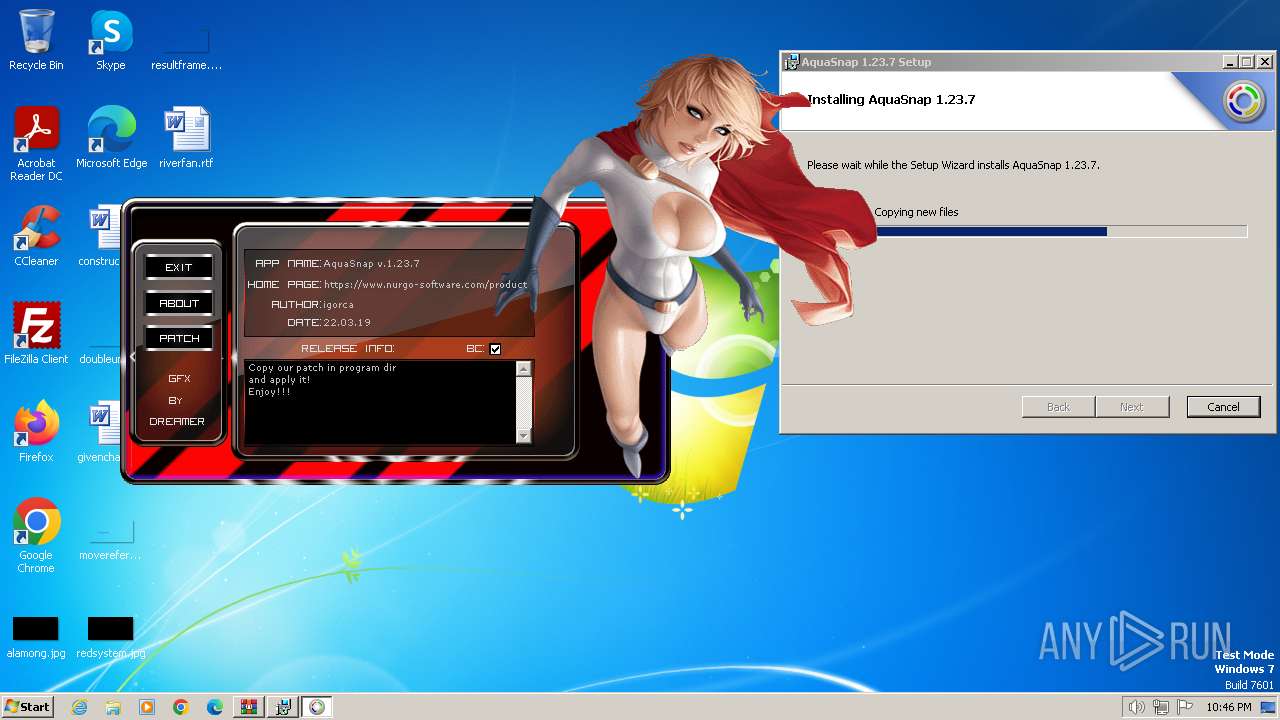
Task: Select the moverefer desktop file
Action: tap(110, 540)
